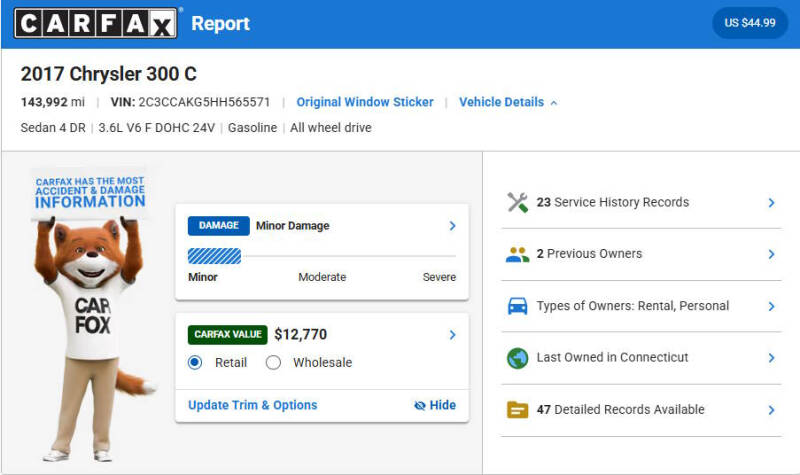
Task: Open 23 Service History Records row
Action: [x=641, y=203]
